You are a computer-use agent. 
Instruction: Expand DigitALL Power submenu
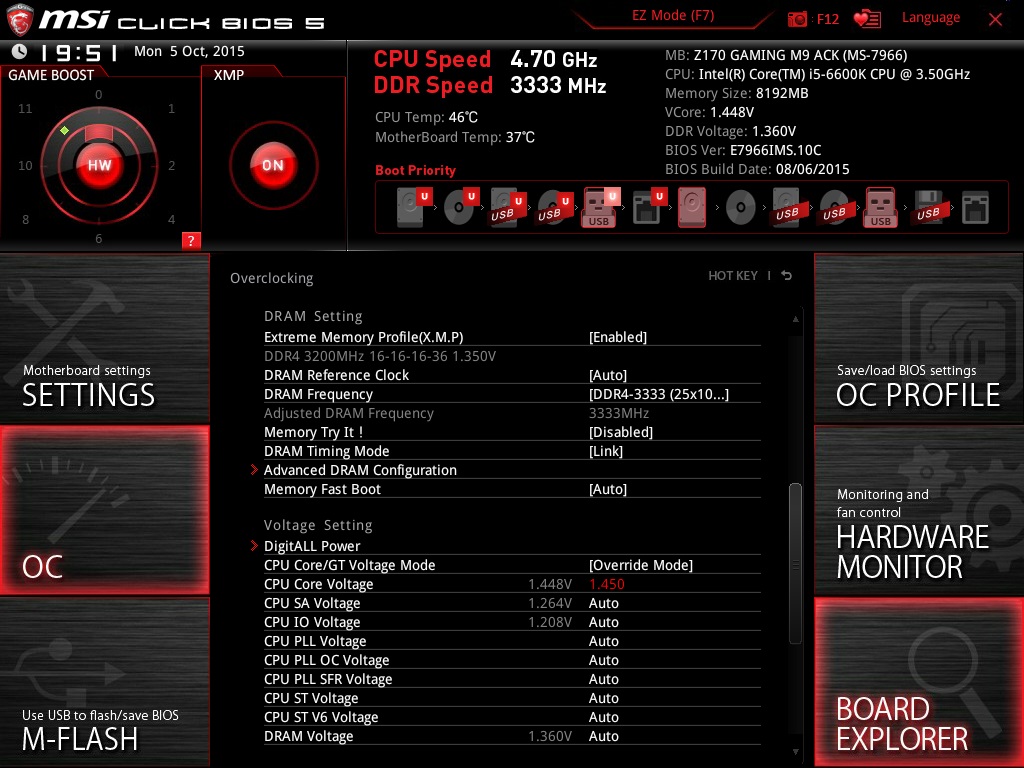(x=312, y=546)
